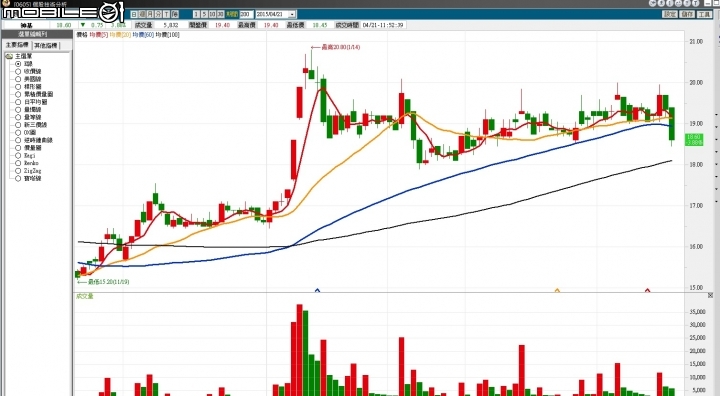Click the orange marker on time axis
Screen dimensions: 720x396
557,290
